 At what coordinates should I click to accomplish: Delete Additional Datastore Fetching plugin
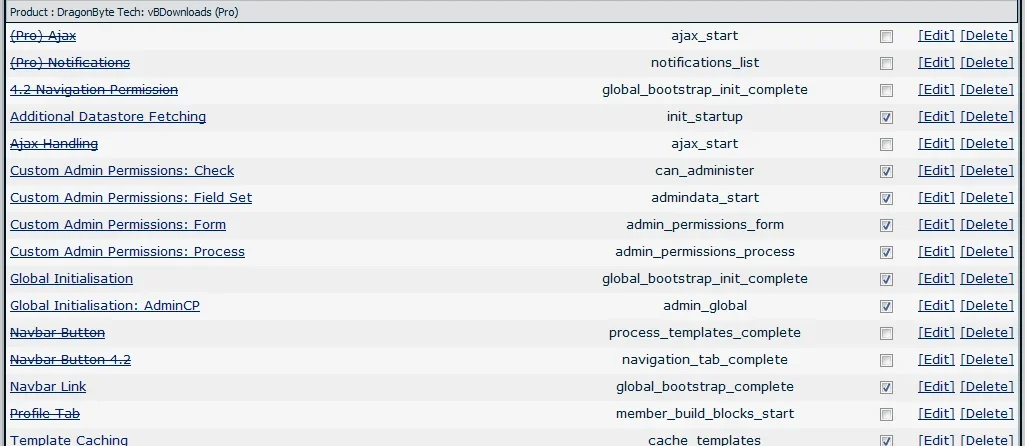(x=987, y=116)
